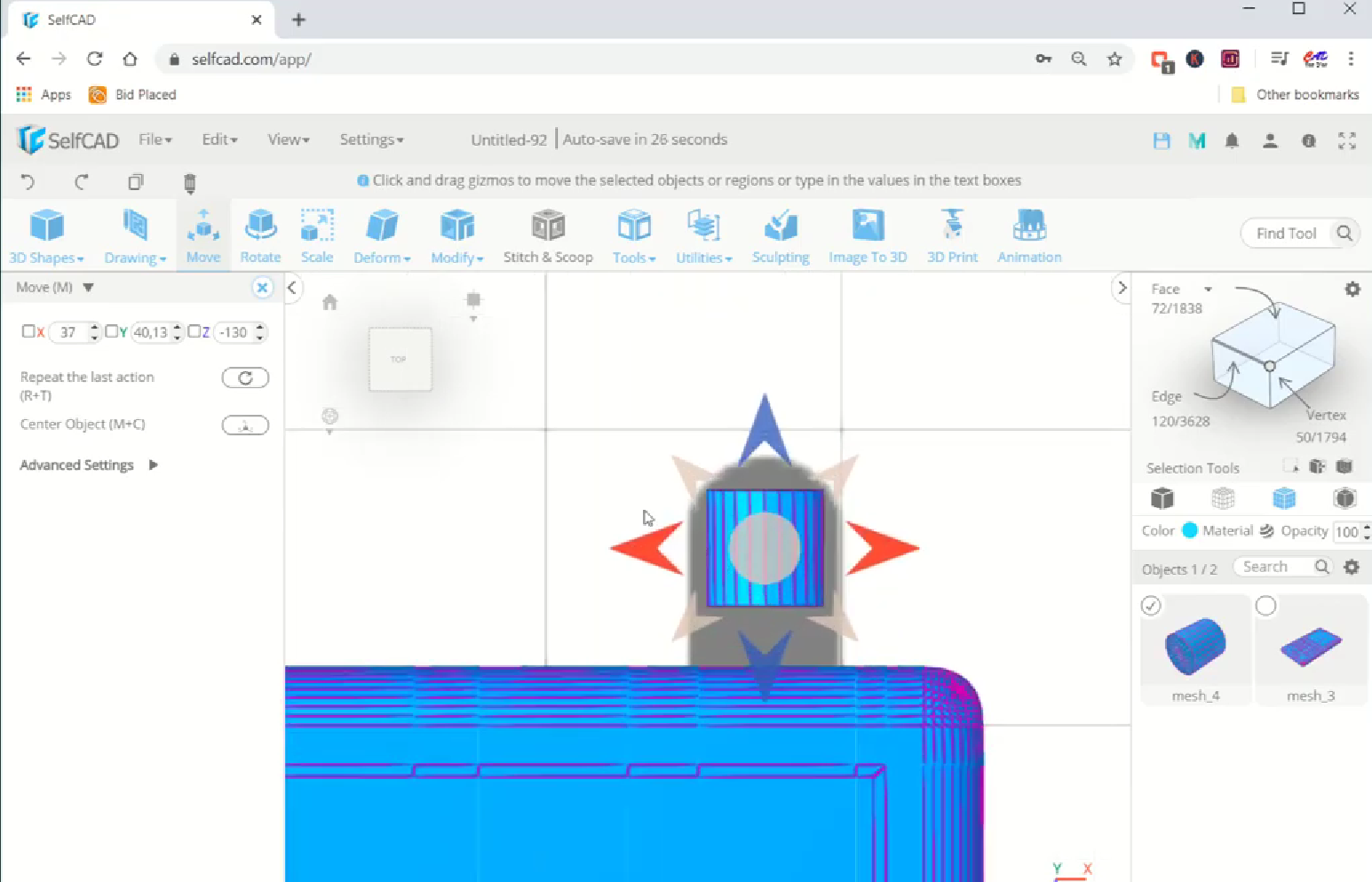The image size is (1372, 882).
Task: Click the Center Object button
Action: 245,425
